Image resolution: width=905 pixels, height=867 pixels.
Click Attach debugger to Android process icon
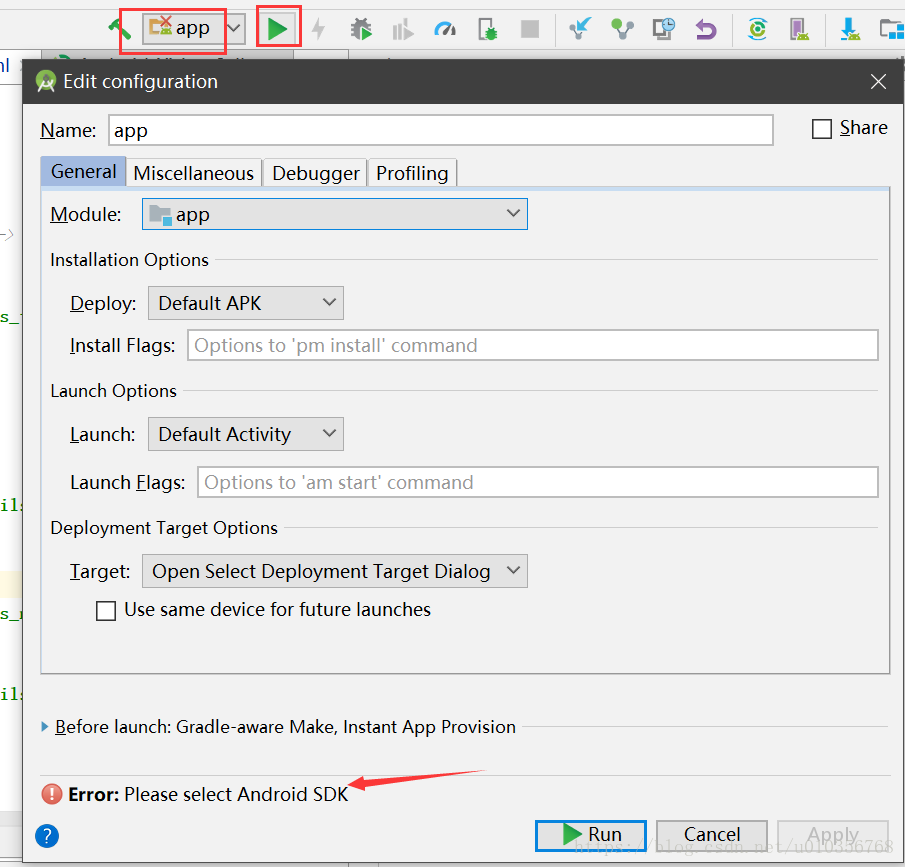488,28
